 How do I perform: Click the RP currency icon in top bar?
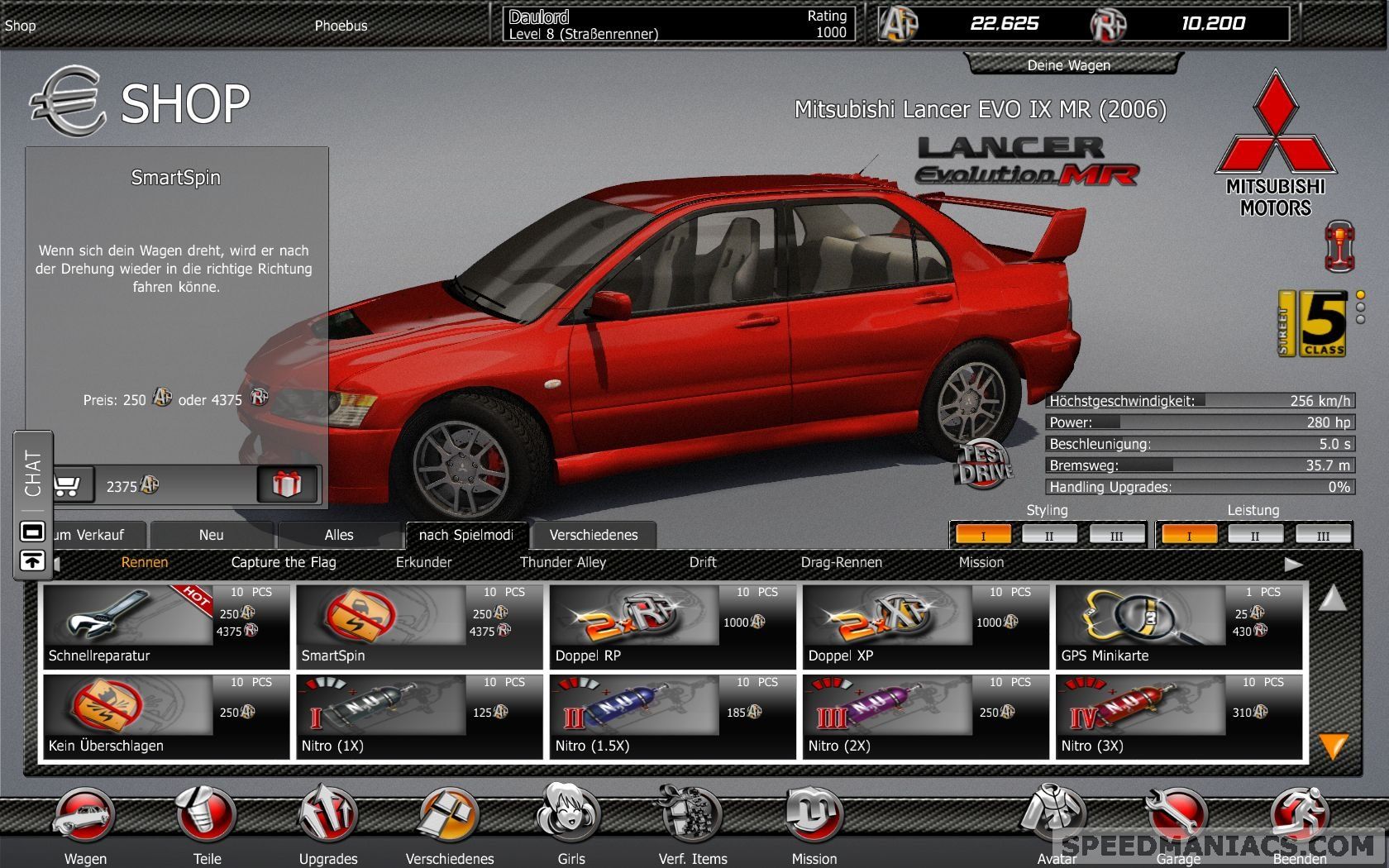point(1108,24)
